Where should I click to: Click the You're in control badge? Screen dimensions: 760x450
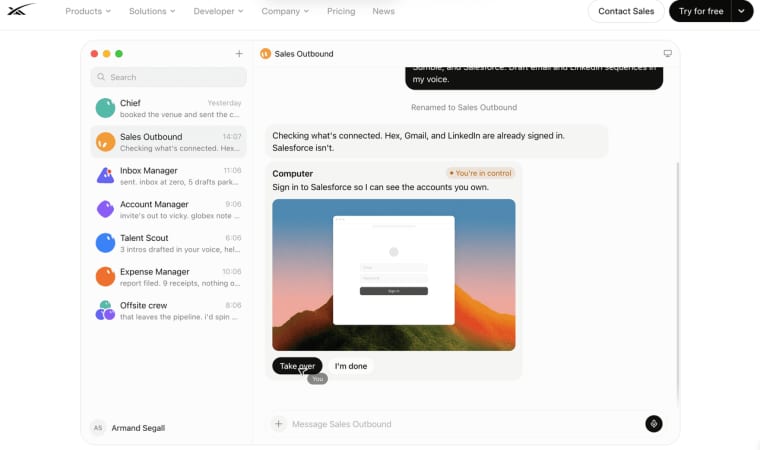click(480, 173)
